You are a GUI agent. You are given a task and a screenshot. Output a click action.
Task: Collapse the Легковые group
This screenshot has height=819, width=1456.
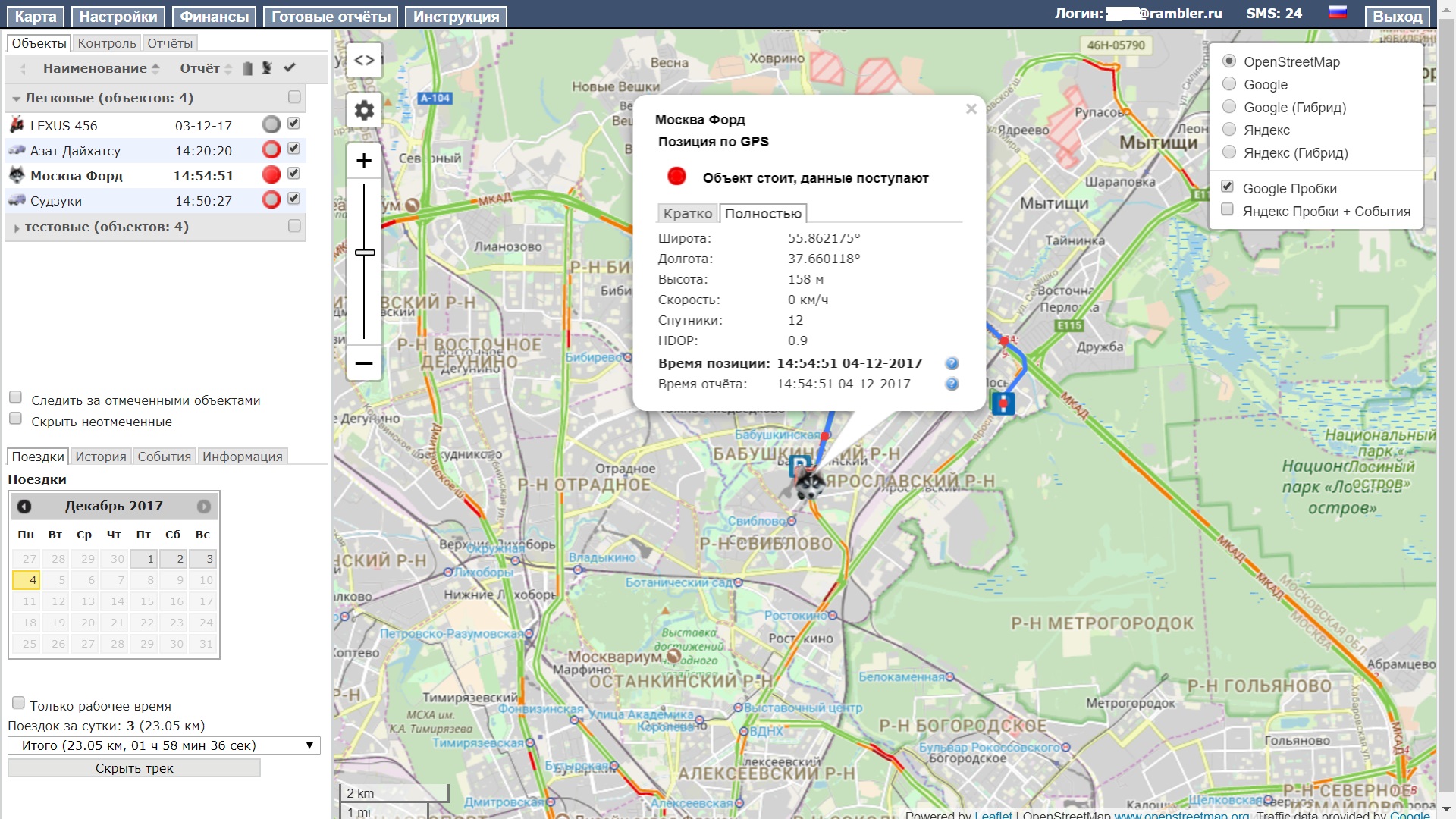[x=16, y=99]
